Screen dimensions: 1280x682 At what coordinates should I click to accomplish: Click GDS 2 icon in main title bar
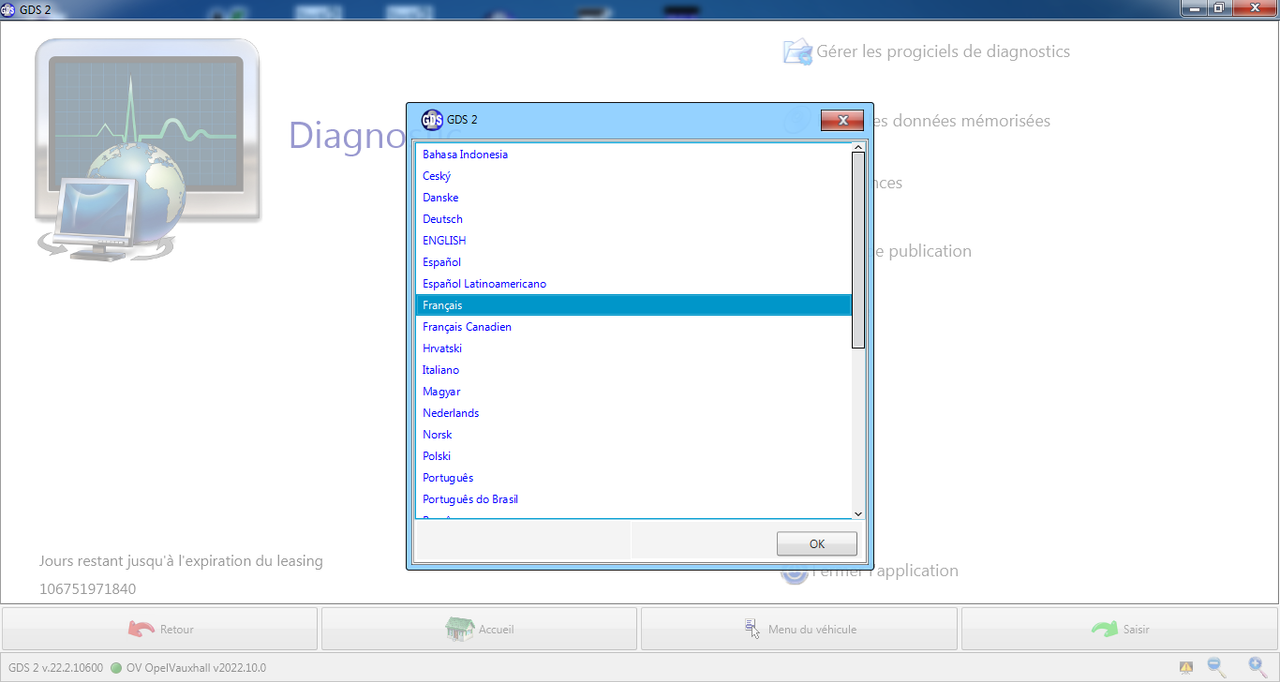9,8
